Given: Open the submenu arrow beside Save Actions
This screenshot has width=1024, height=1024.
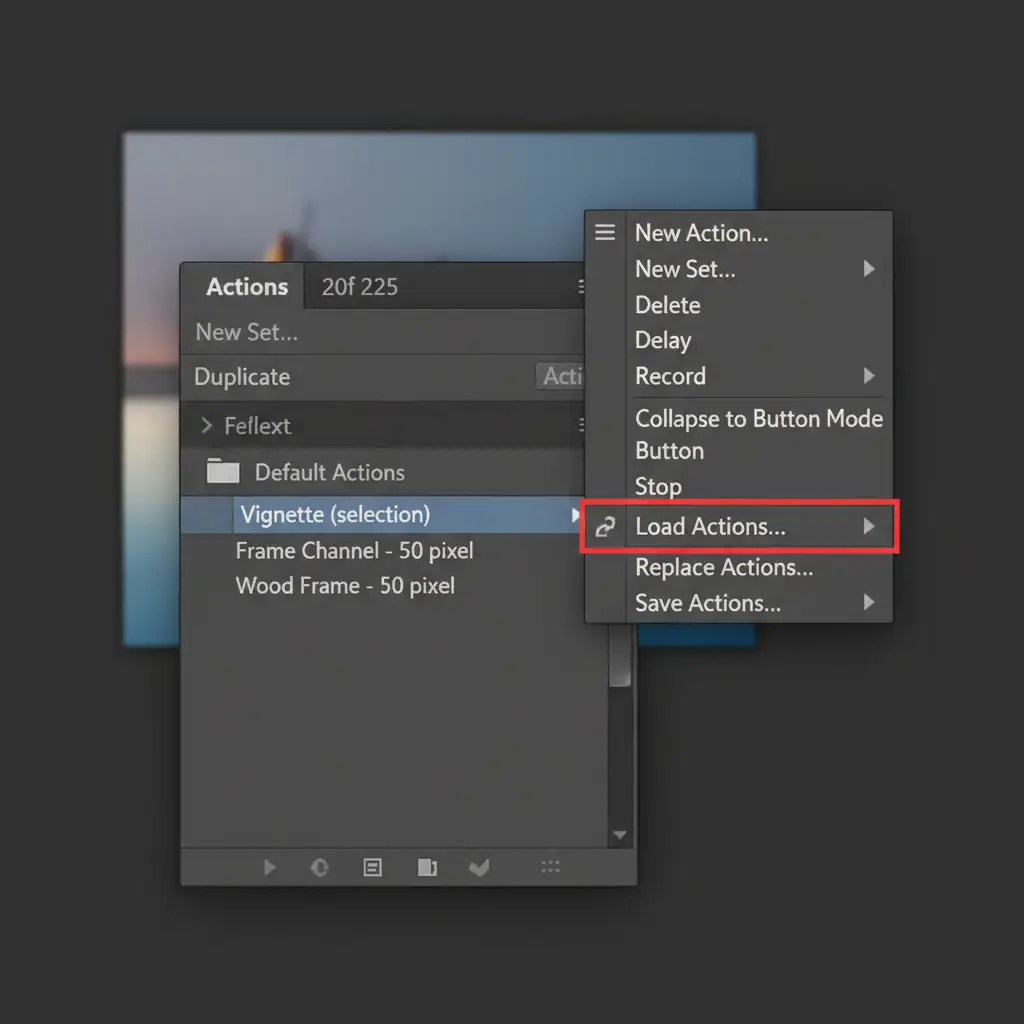Looking at the screenshot, I should (868, 602).
